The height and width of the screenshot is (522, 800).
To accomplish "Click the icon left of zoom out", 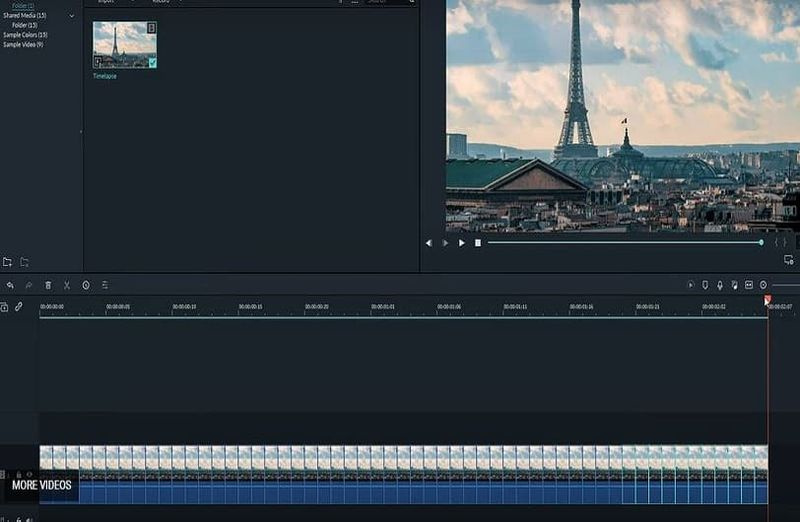I will click(748, 285).
